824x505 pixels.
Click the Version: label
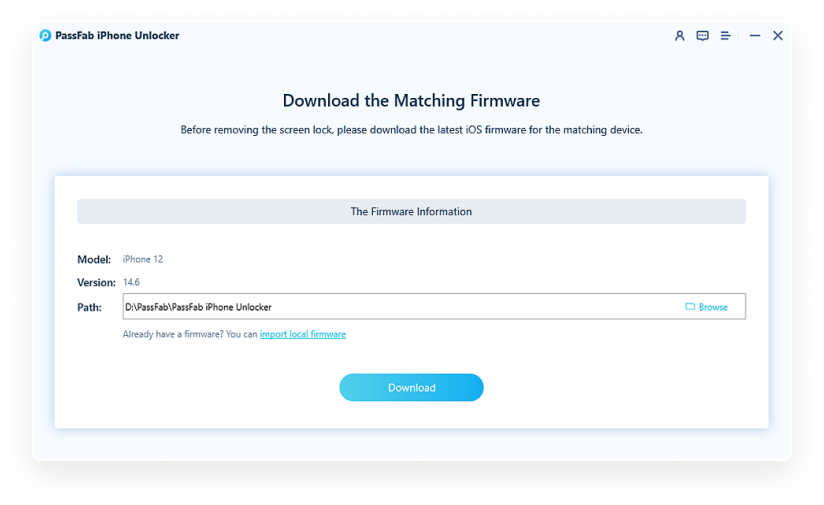(96, 283)
